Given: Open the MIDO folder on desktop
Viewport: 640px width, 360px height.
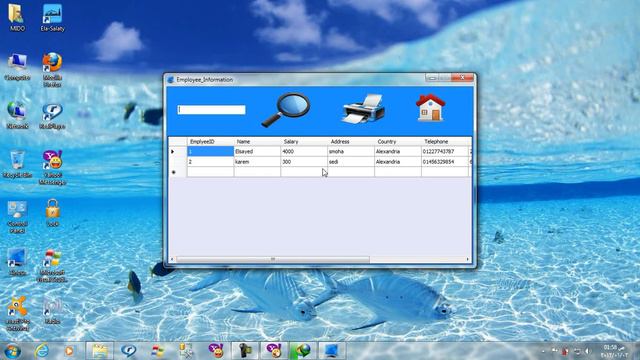Looking at the screenshot, I should click(x=16, y=18).
